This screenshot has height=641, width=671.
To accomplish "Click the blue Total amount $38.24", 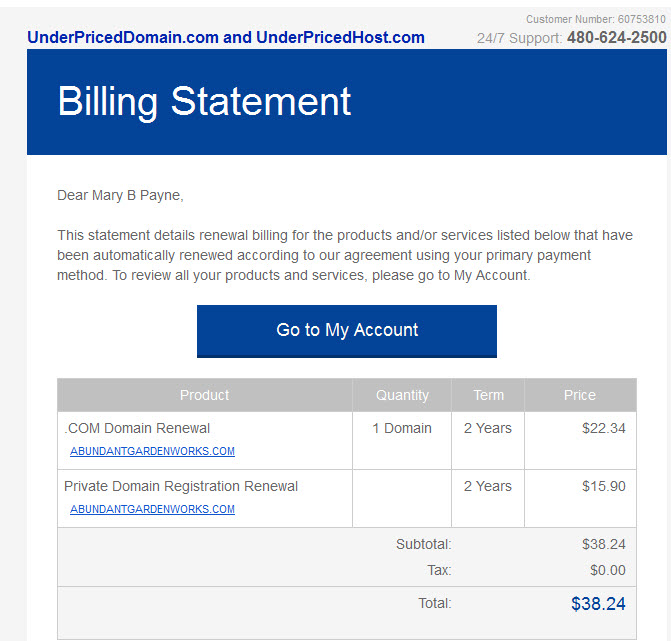I will coord(598,604).
